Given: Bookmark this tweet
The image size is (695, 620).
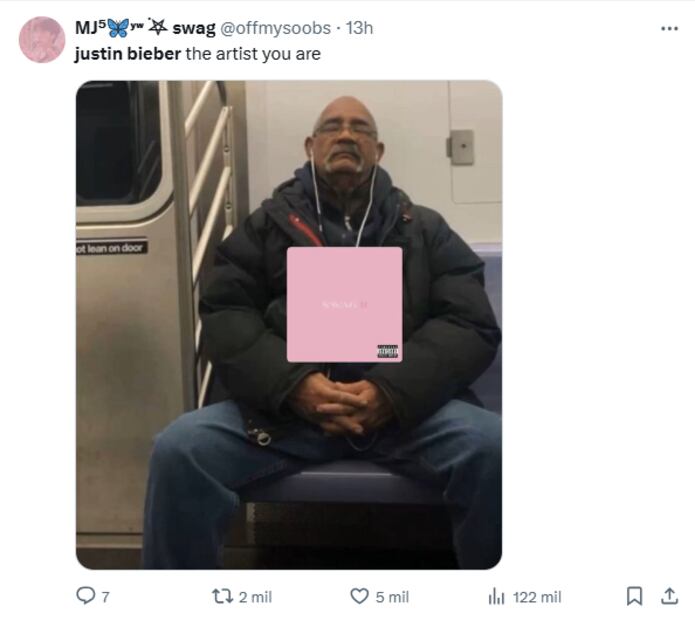Looking at the screenshot, I should (x=634, y=596).
